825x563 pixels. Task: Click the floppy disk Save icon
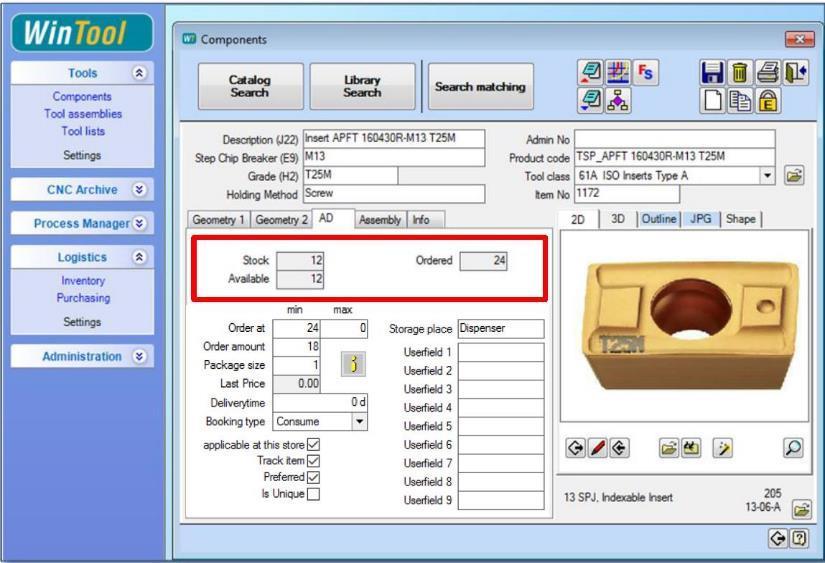pyautogui.click(x=712, y=73)
